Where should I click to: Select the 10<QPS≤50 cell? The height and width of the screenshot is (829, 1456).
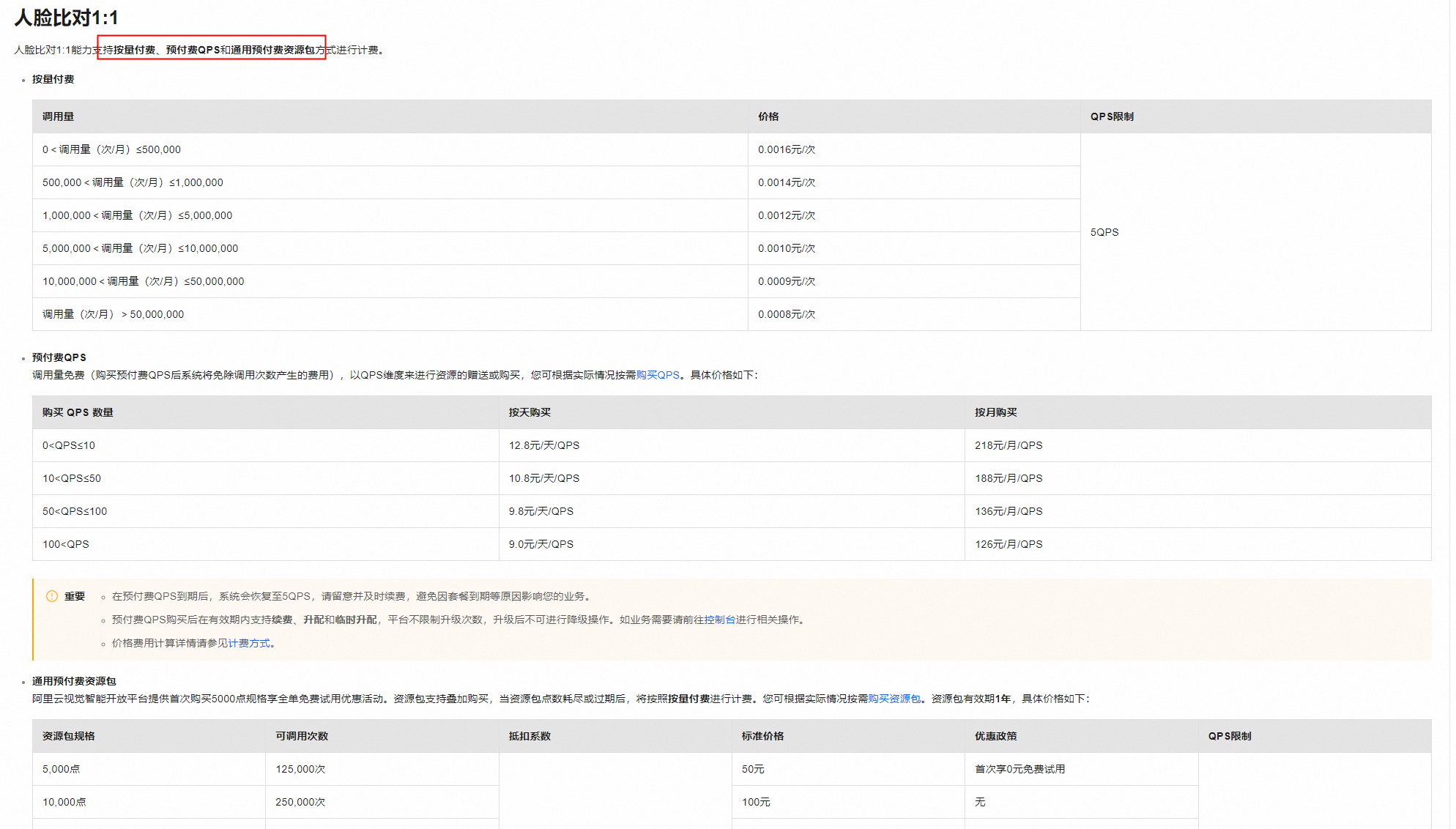266,478
